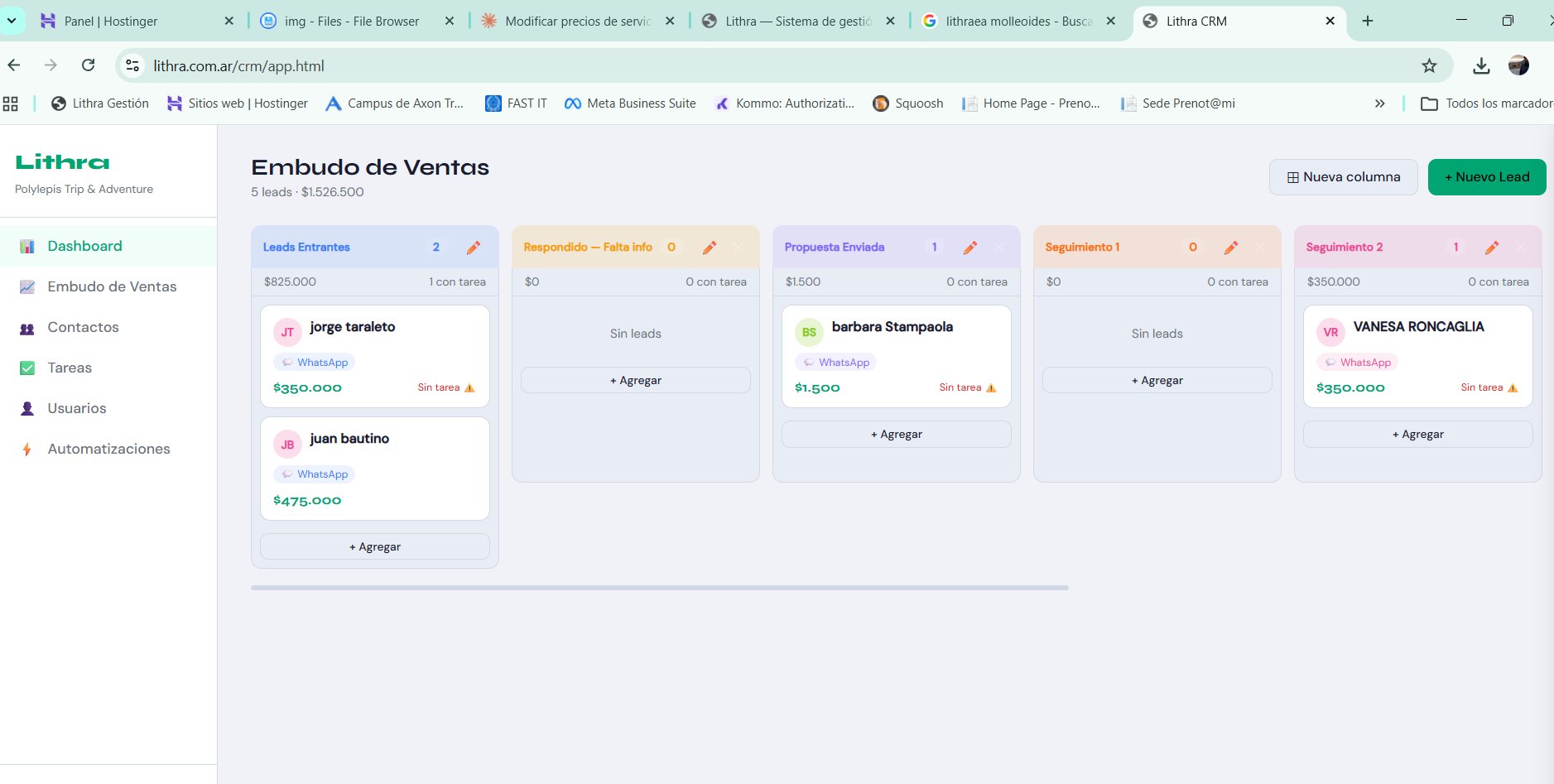Click the Automatizaciones lightning icon
Viewport: 1554px width, 784px height.
(x=27, y=449)
